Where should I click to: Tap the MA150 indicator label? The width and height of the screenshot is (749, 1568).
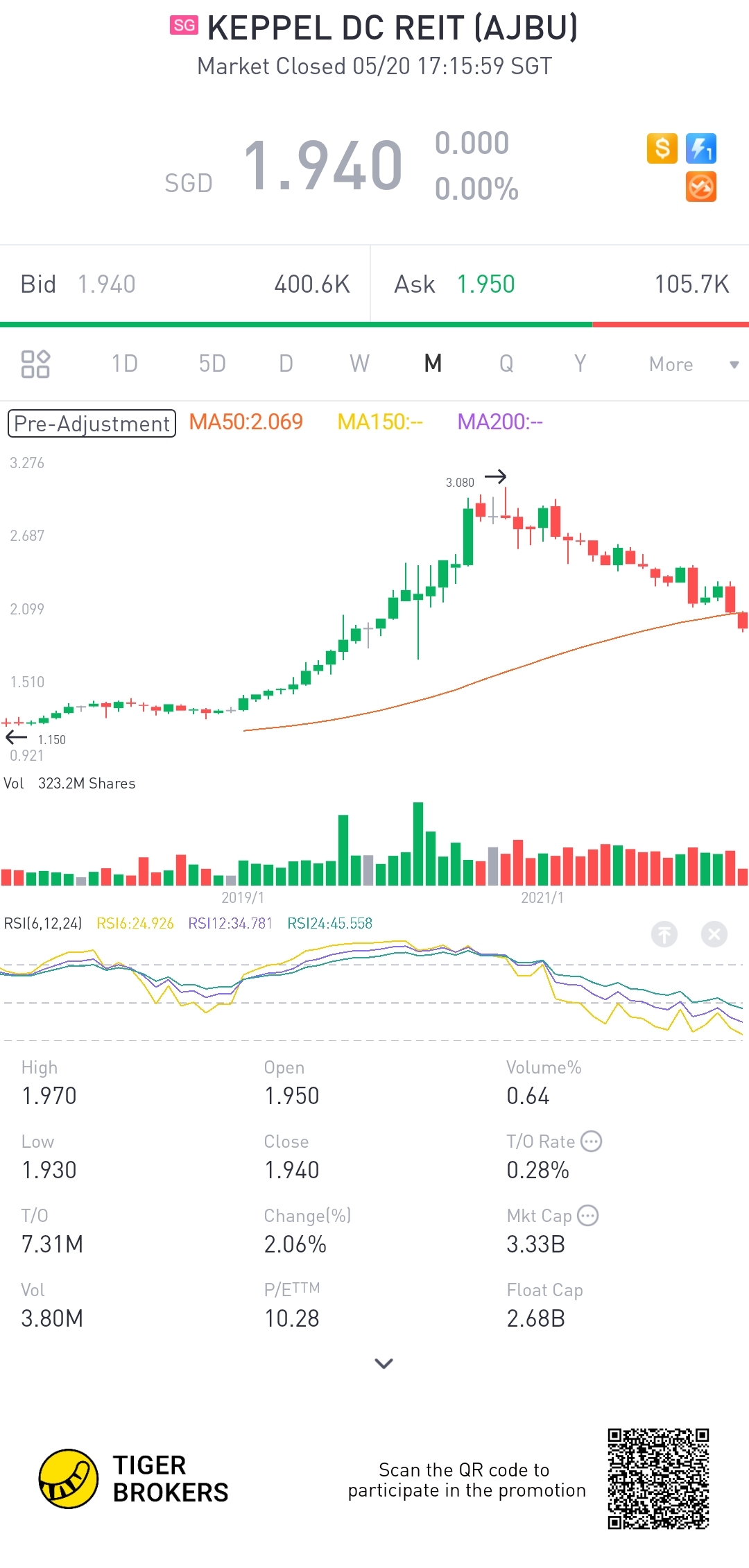click(380, 422)
